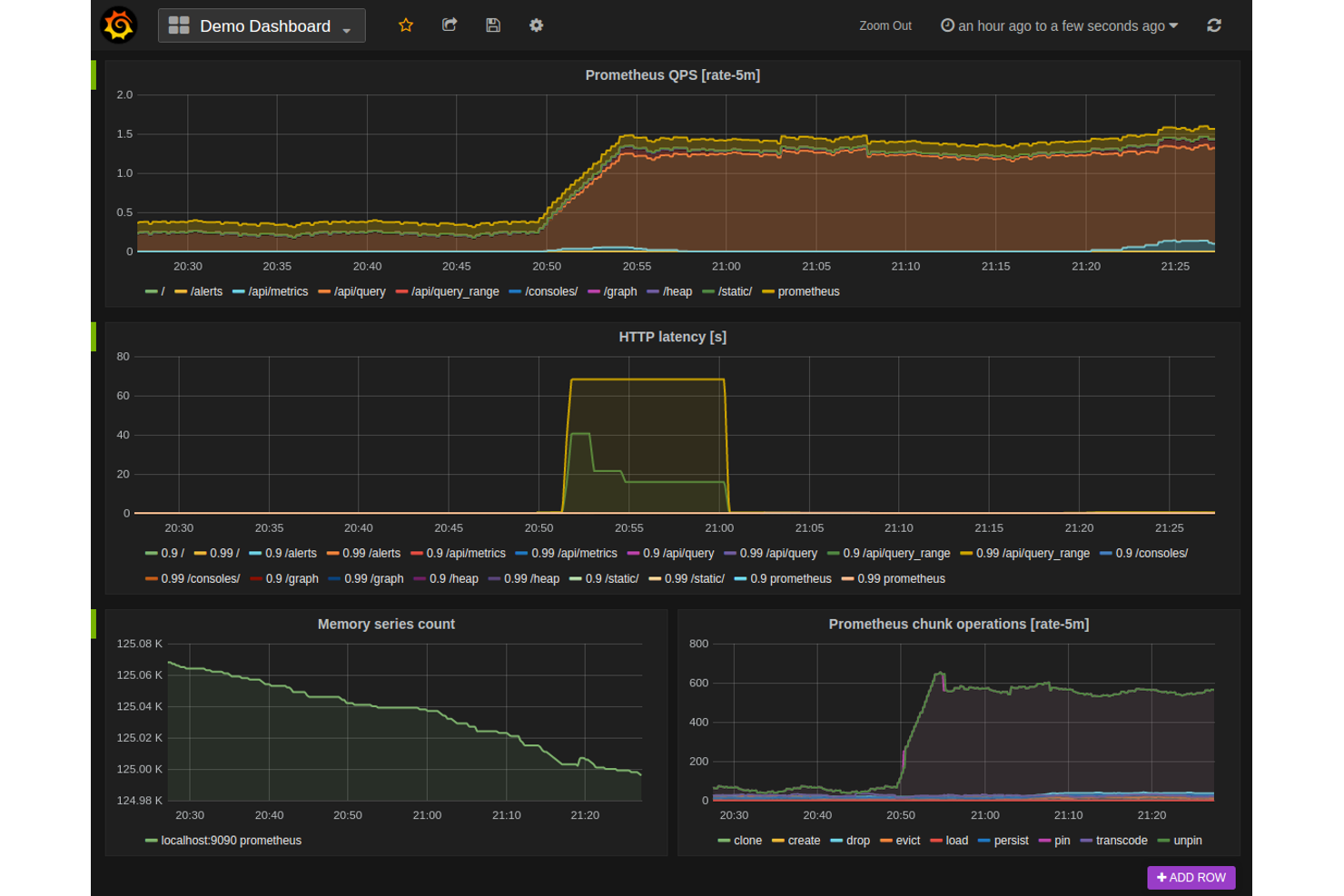The width and height of the screenshot is (1344, 896).
Task: Click the 0.9 /static/ latency legend entry
Action: point(611,578)
